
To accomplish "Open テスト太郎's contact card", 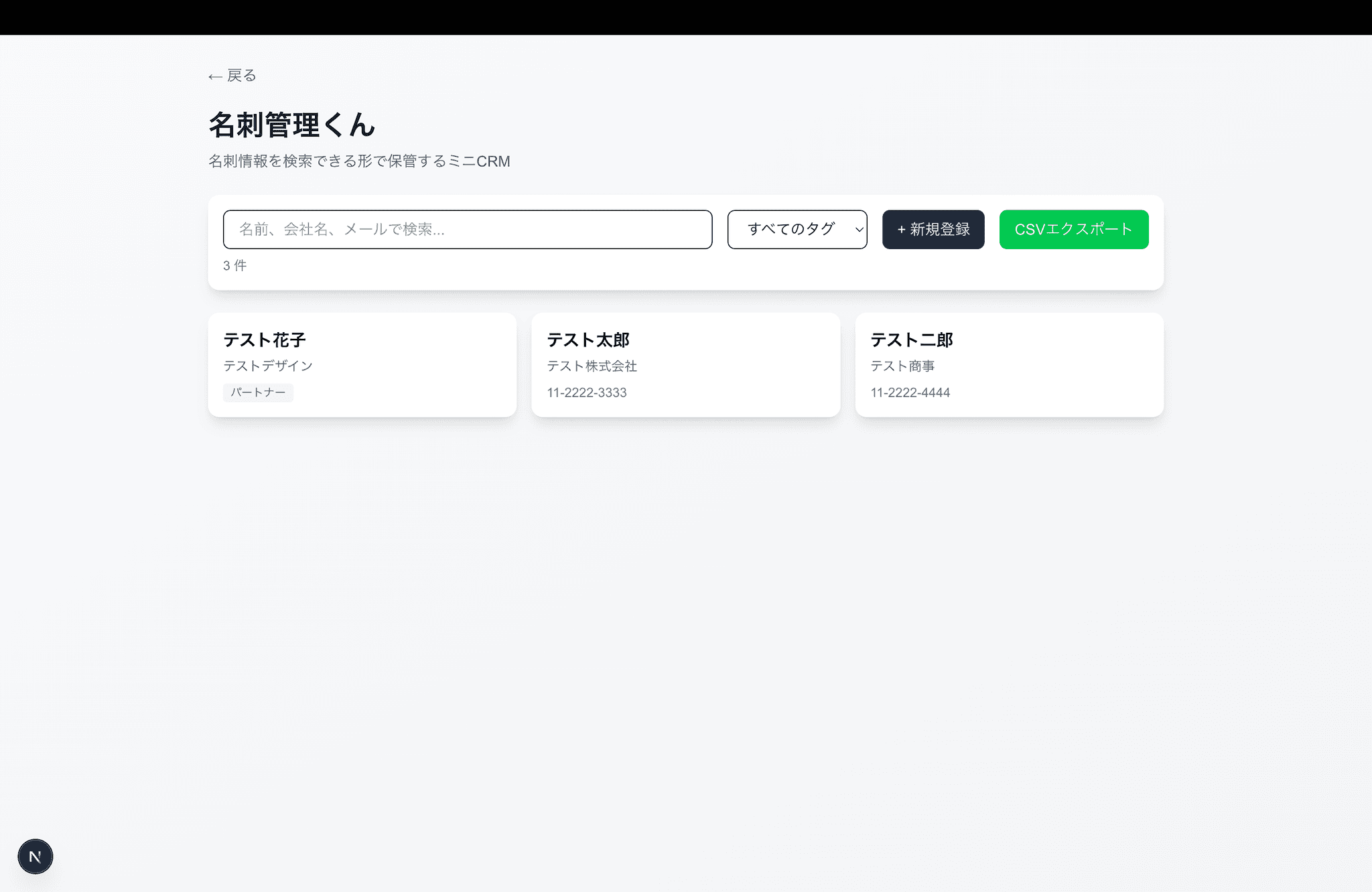I will [x=685, y=365].
